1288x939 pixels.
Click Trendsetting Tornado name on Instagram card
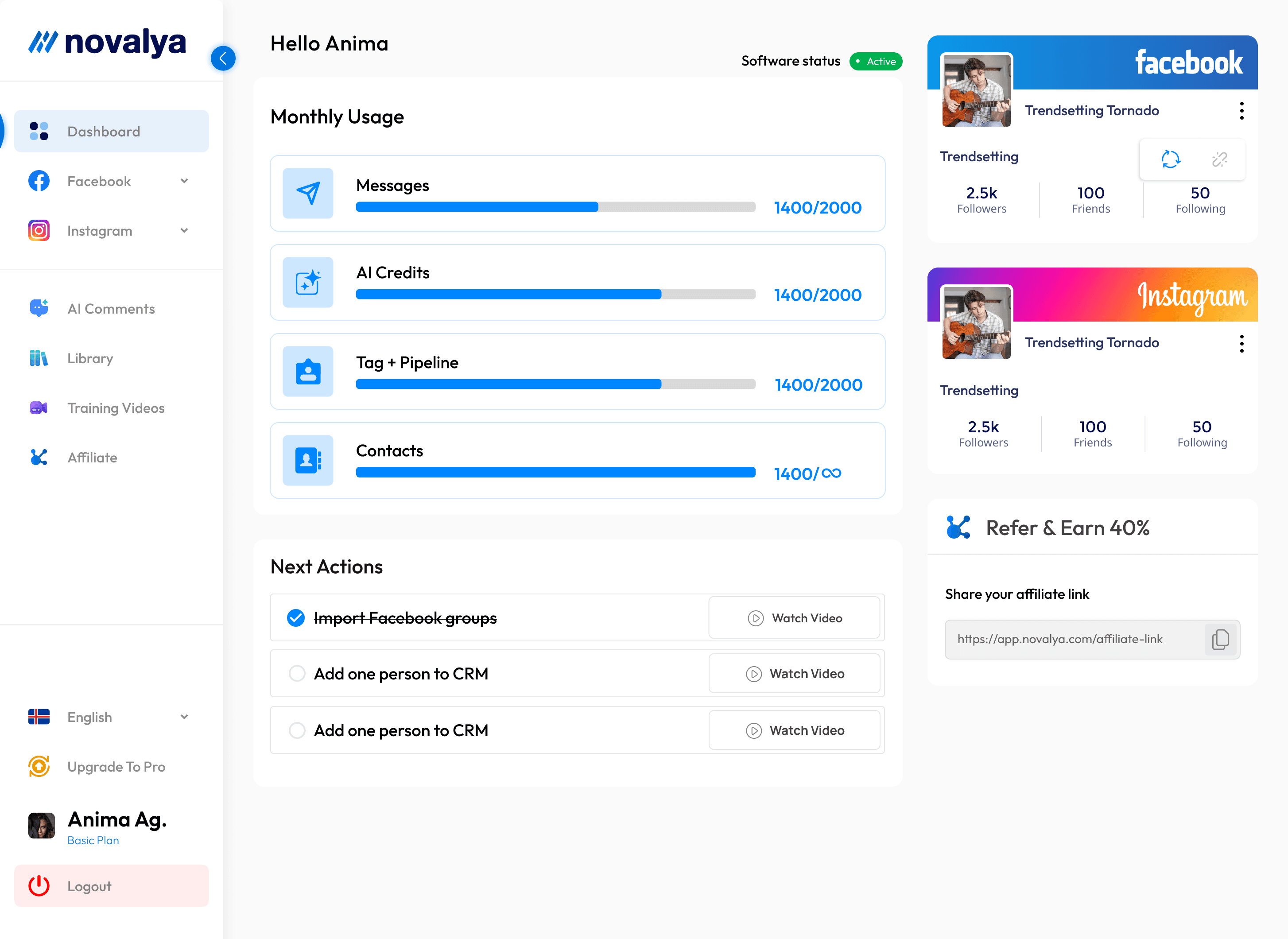tap(1091, 343)
